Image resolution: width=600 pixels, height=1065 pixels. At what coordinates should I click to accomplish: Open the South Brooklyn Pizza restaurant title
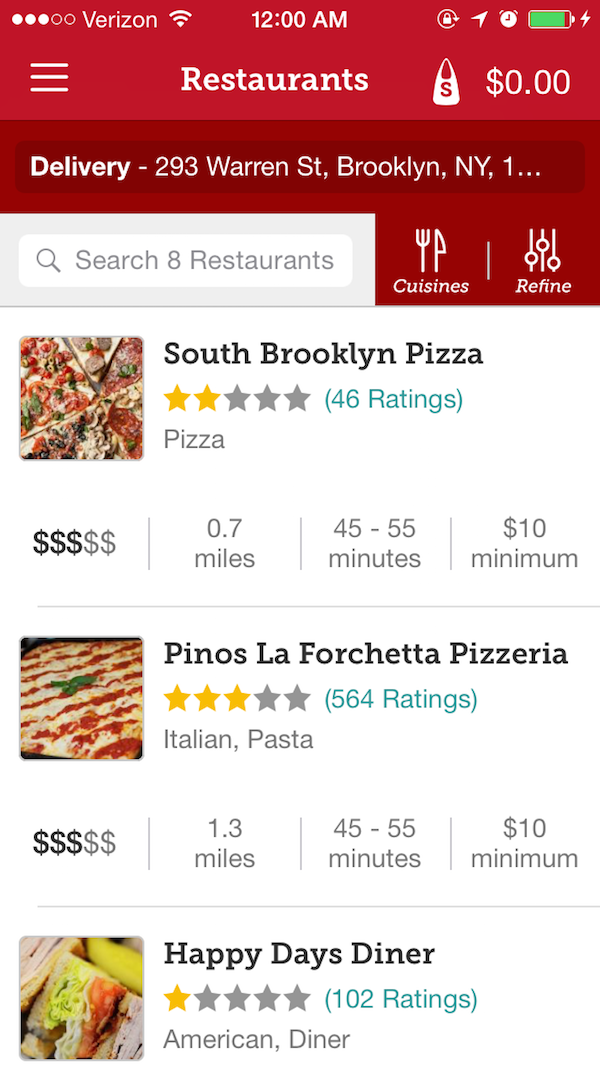click(x=323, y=354)
